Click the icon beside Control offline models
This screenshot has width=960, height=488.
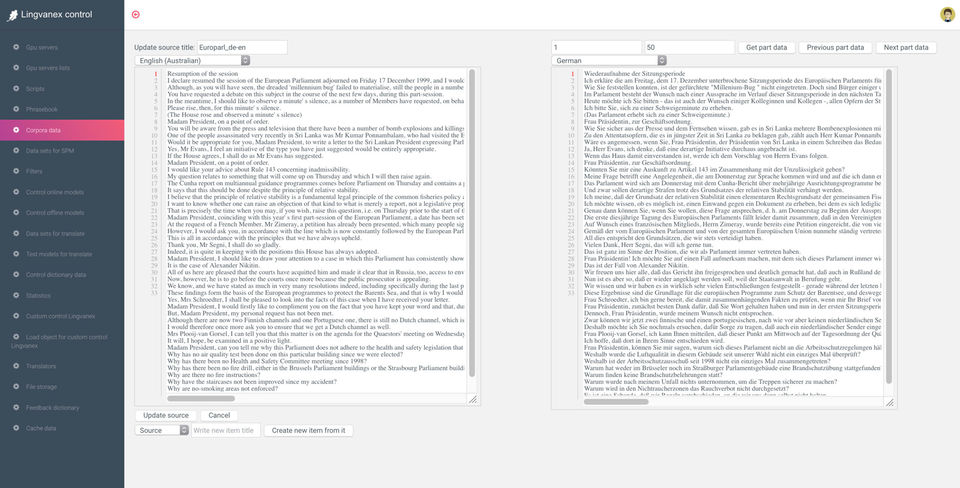pos(16,212)
